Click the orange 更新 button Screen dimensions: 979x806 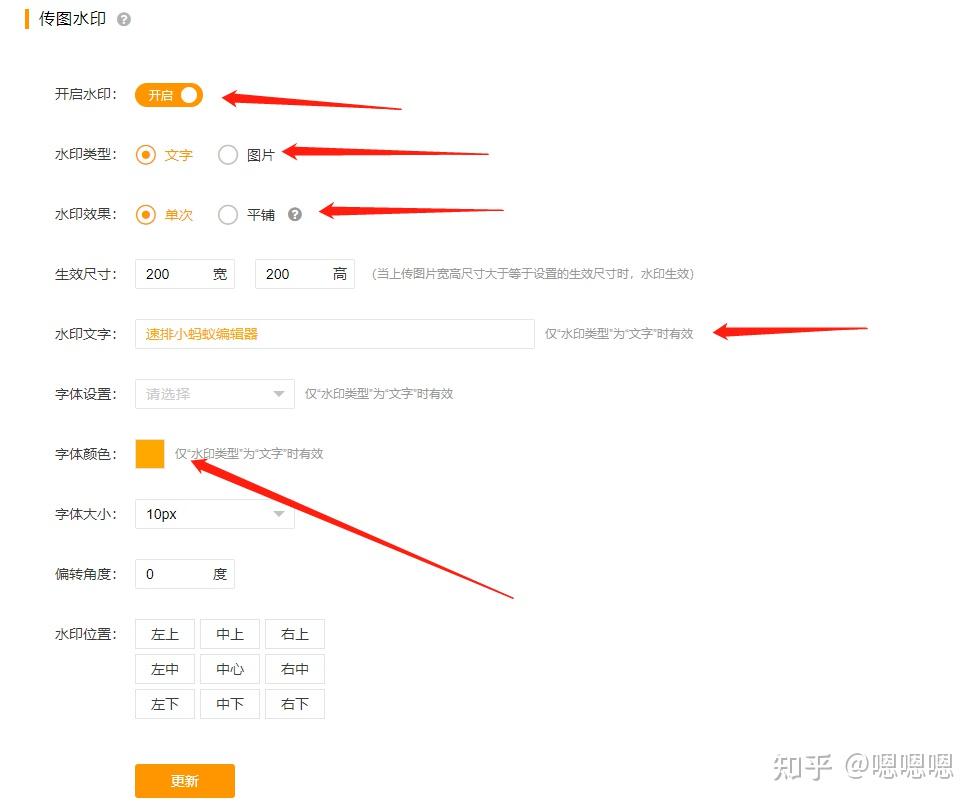(x=185, y=780)
